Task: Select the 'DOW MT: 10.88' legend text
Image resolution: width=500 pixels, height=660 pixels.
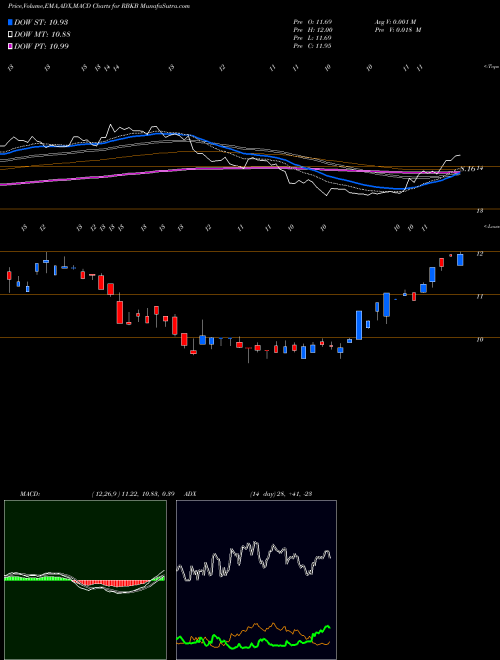Action: [42, 35]
